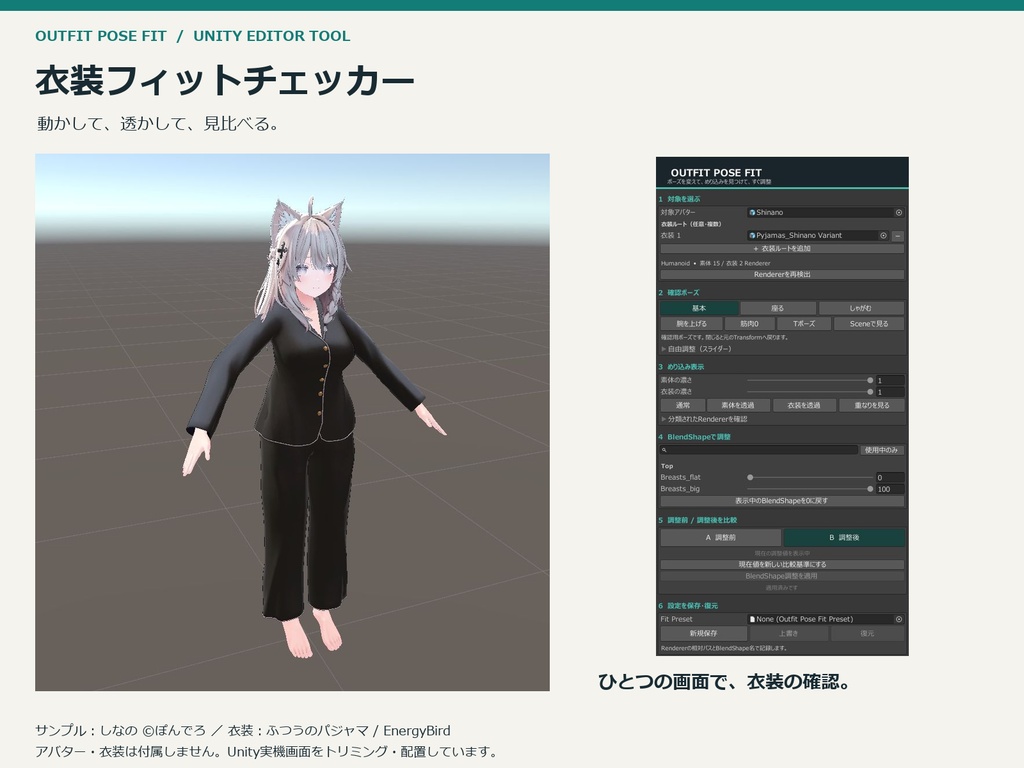Remove 衣装 1 with the minus button
The image size is (1024, 768).
coord(898,236)
